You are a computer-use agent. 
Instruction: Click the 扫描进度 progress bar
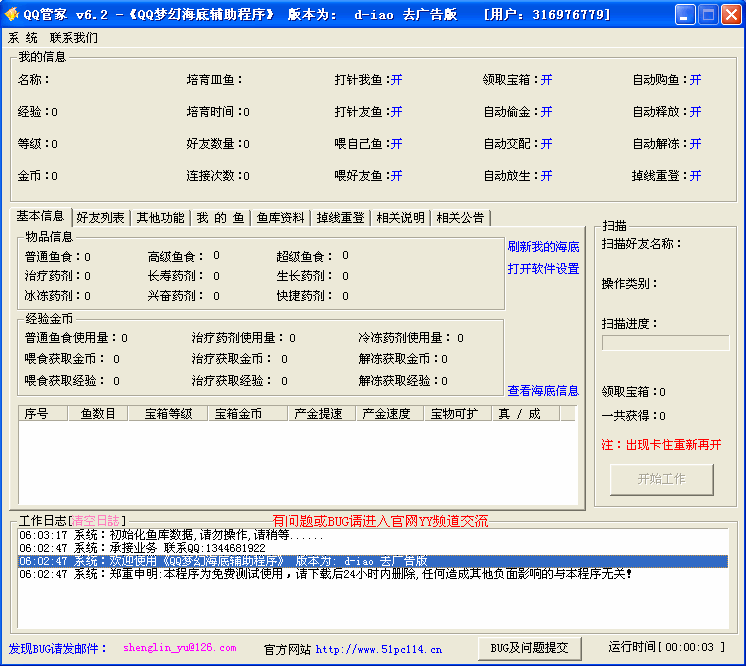coord(665,343)
